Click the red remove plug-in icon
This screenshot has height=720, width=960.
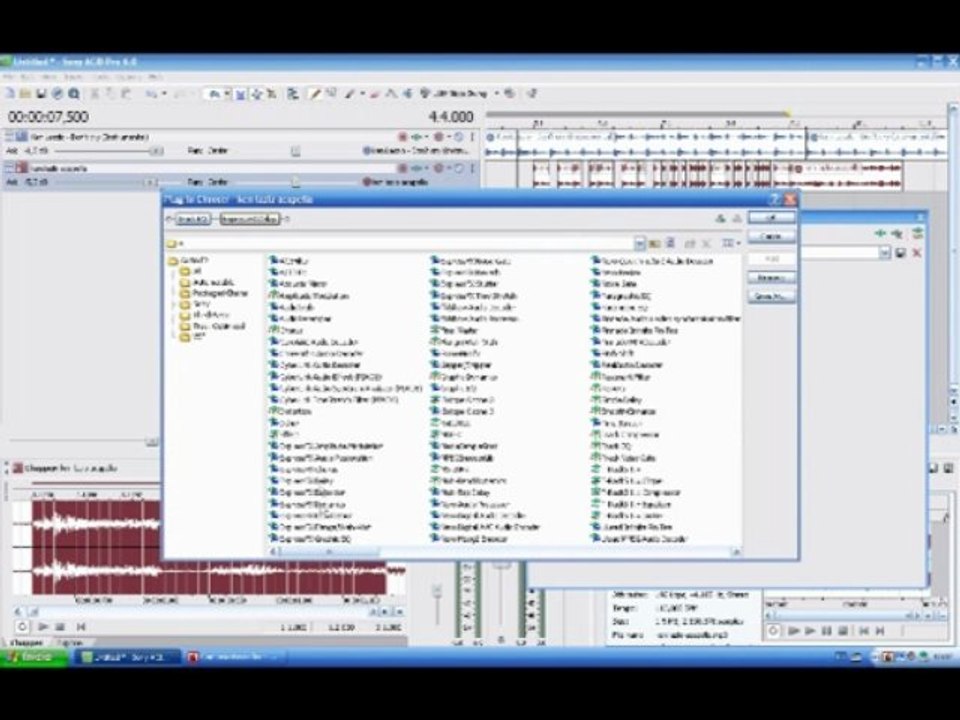[917, 253]
